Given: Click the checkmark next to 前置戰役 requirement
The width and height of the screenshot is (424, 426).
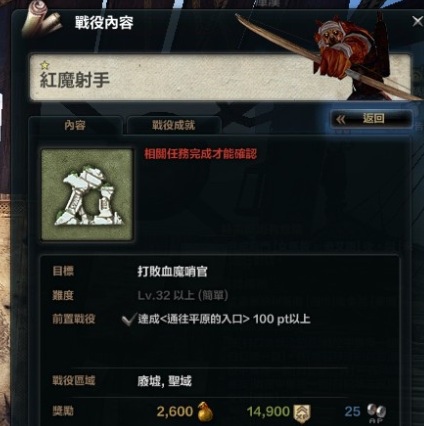Looking at the screenshot, I should 129,319.
